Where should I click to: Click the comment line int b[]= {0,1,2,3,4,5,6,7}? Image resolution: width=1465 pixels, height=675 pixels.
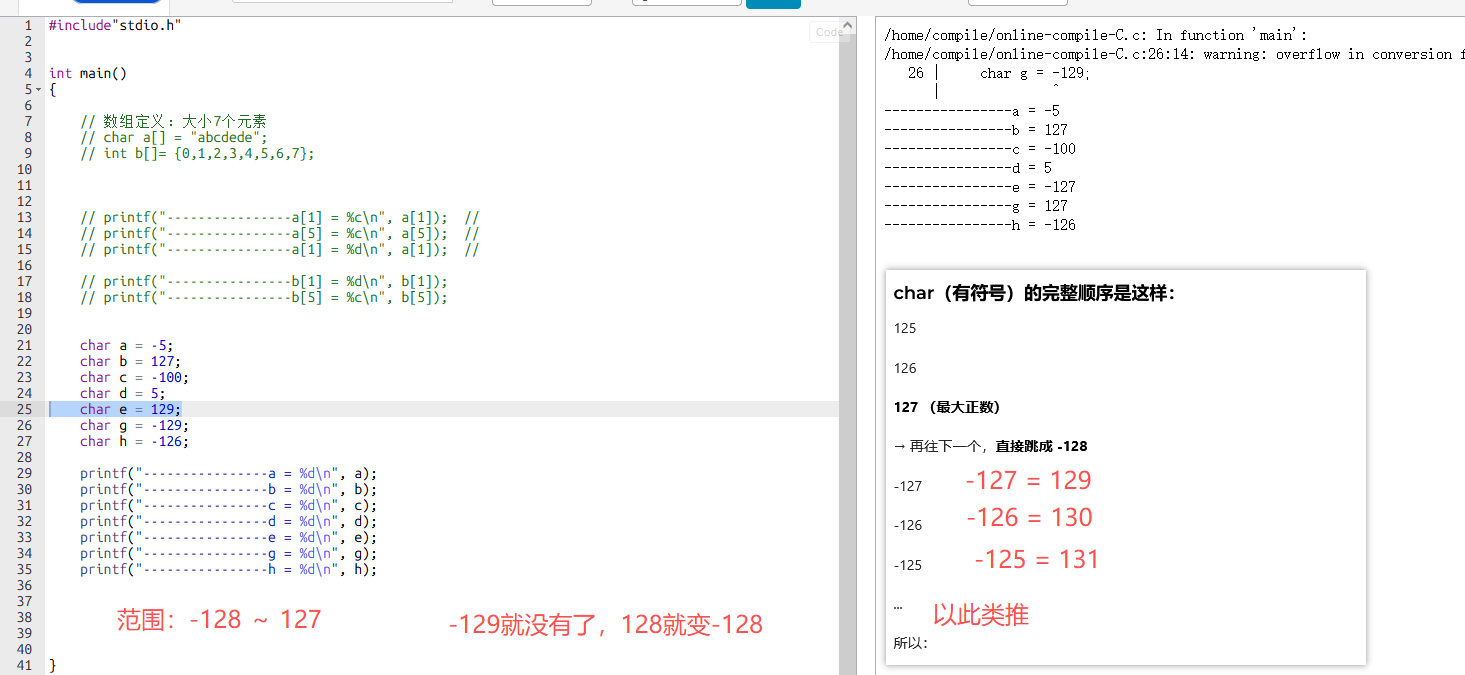198,153
